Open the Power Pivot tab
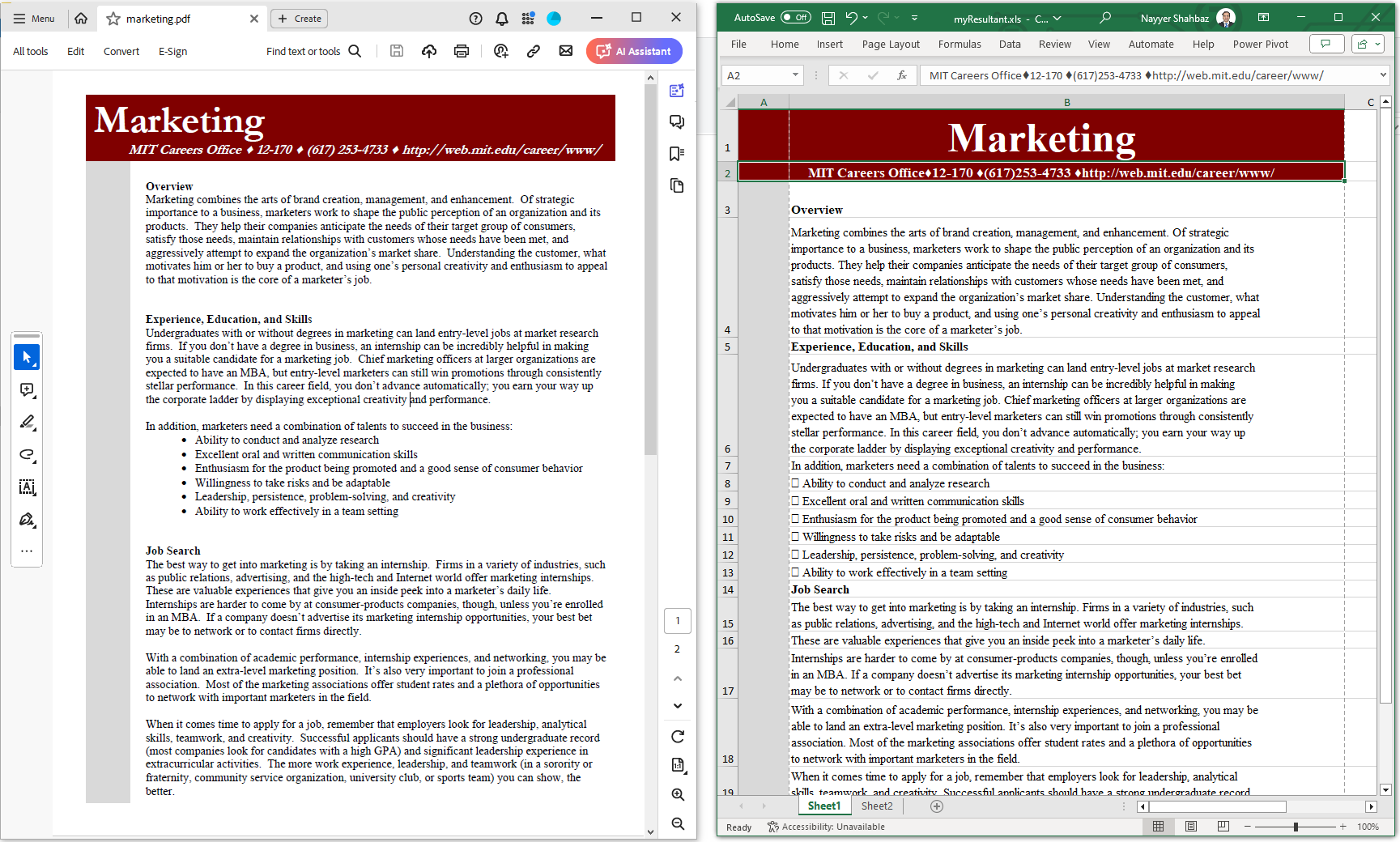Viewport: 1400px width, 842px height. [x=1260, y=45]
